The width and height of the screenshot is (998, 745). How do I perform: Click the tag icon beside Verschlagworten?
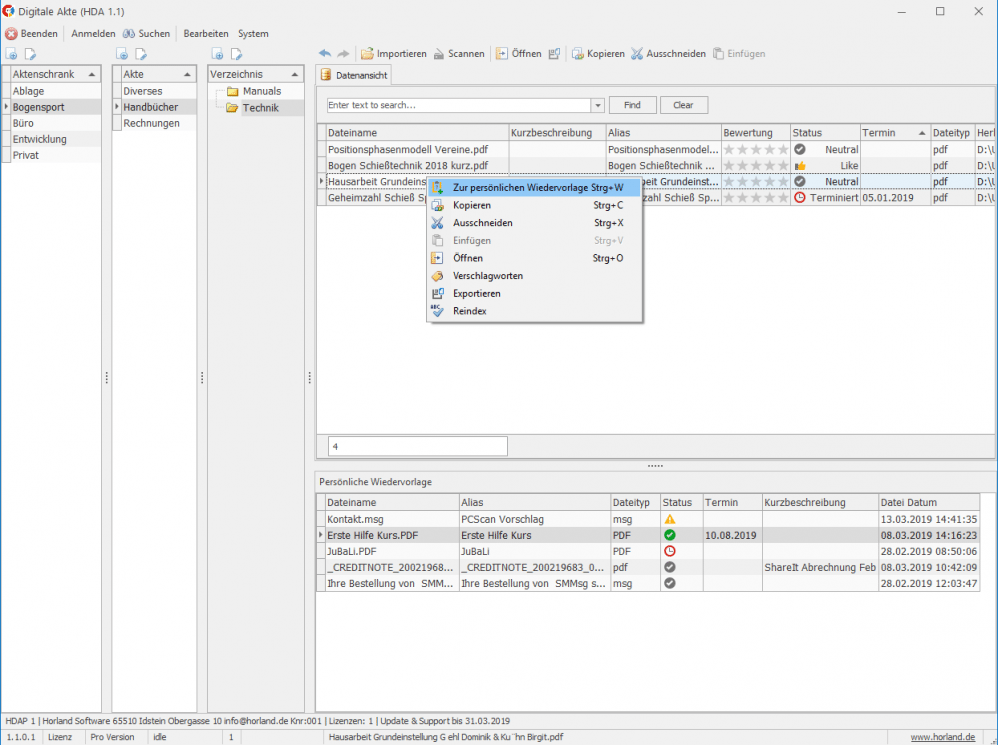pos(437,276)
